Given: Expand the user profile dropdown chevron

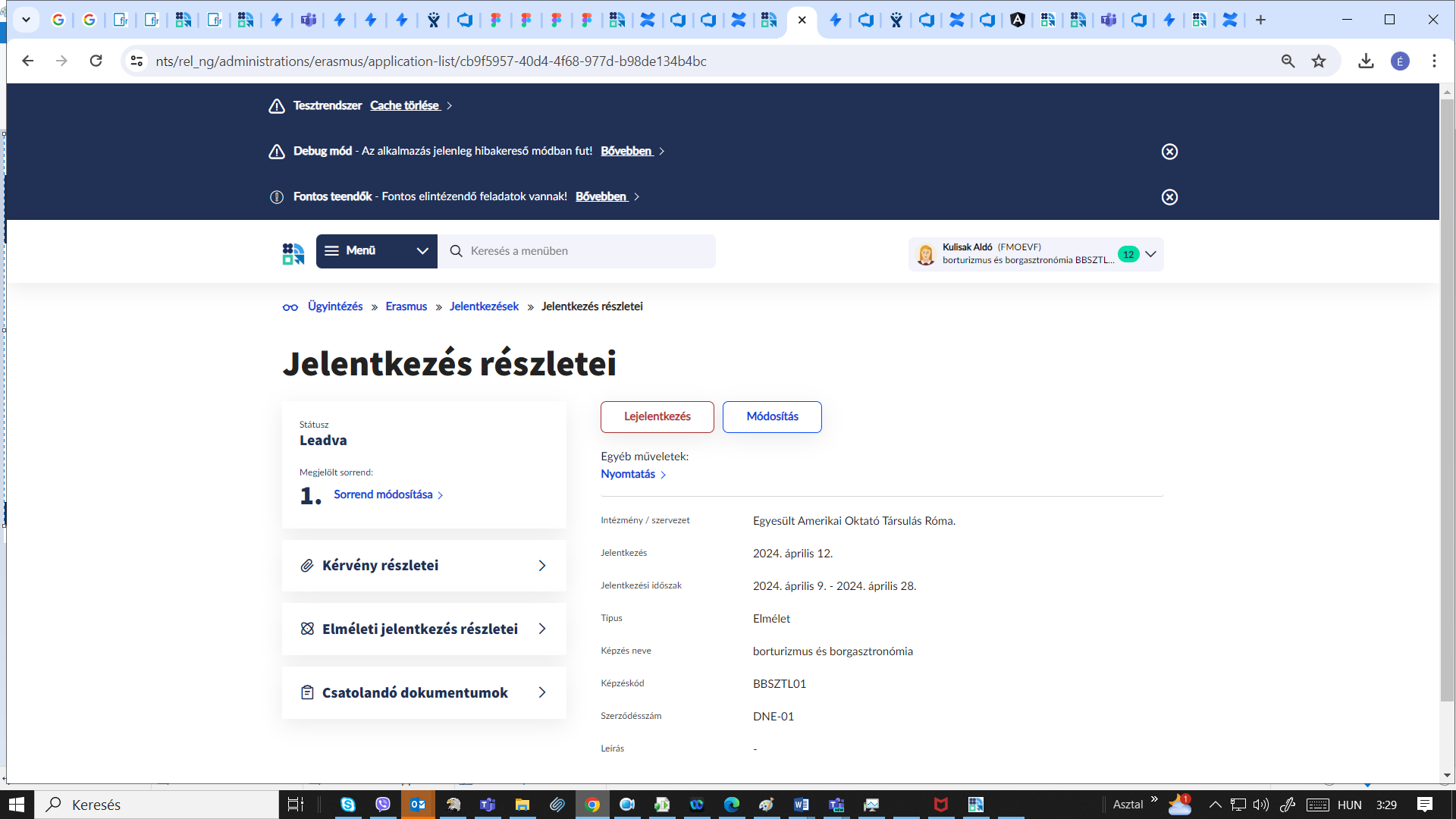Looking at the screenshot, I should pyautogui.click(x=1150, y=255).
